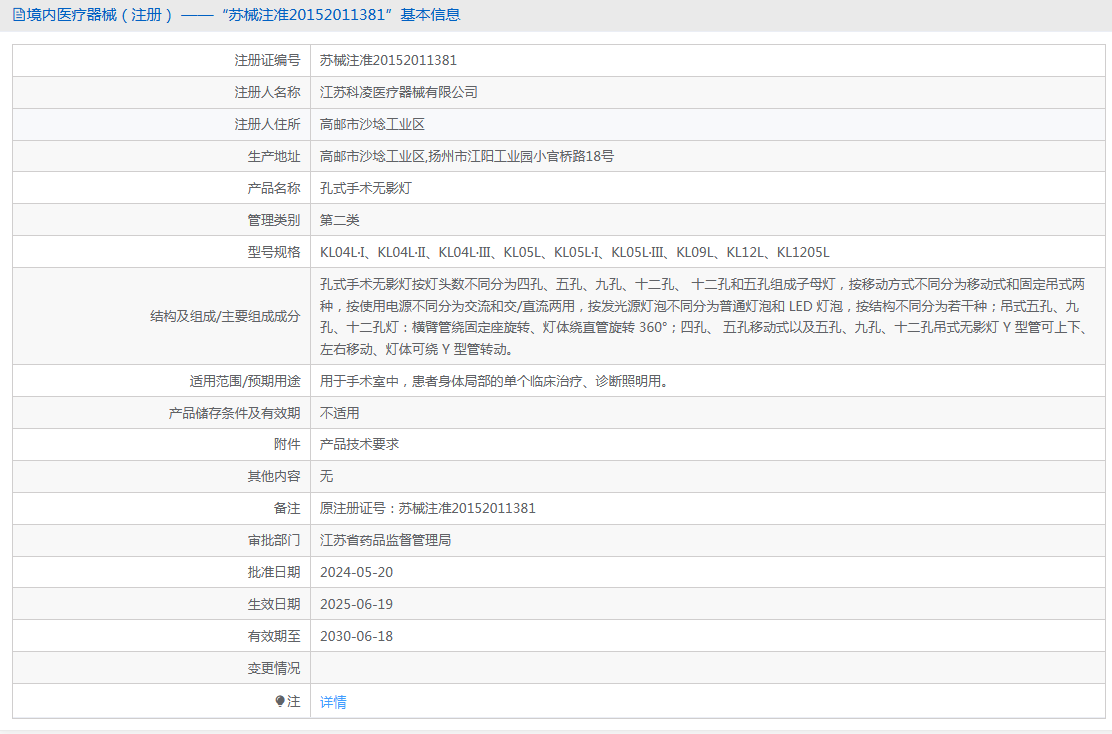
Task: Select the 附件 label
Action: [287, 444]
